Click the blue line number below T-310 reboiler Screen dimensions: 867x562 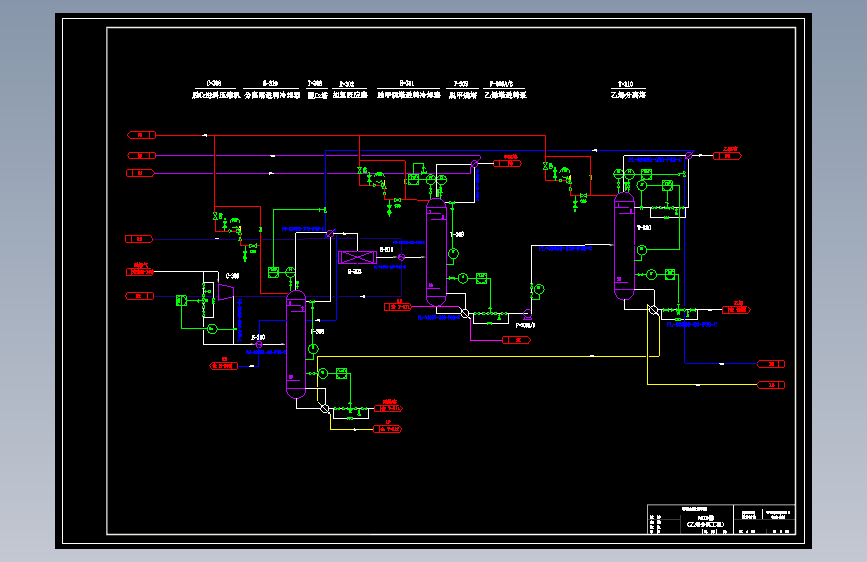[692, 325]
